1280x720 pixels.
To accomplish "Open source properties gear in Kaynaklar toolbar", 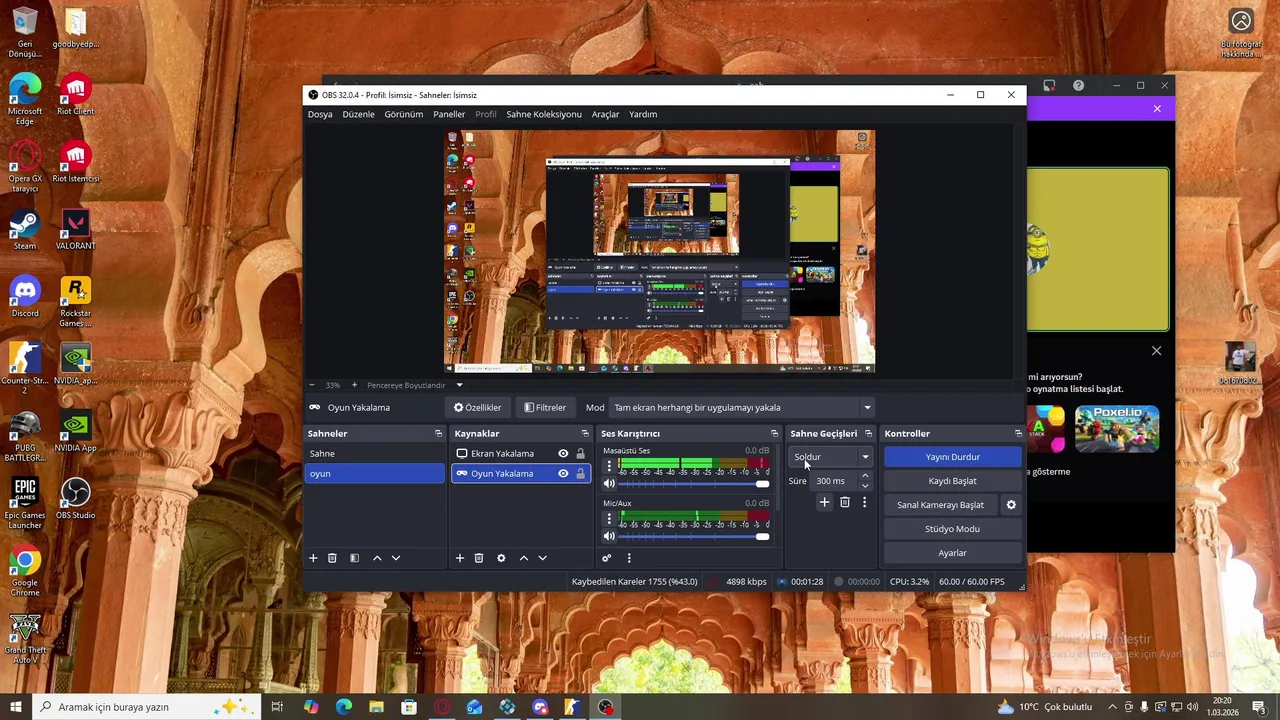I will click(x=501, y=558).
